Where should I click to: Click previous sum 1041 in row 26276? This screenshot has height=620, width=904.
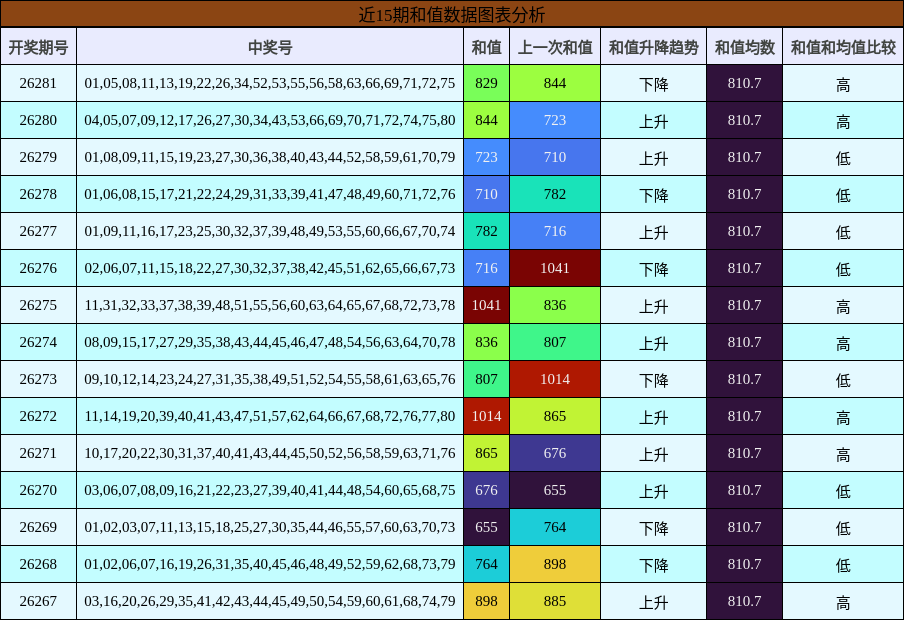(555, 268)
